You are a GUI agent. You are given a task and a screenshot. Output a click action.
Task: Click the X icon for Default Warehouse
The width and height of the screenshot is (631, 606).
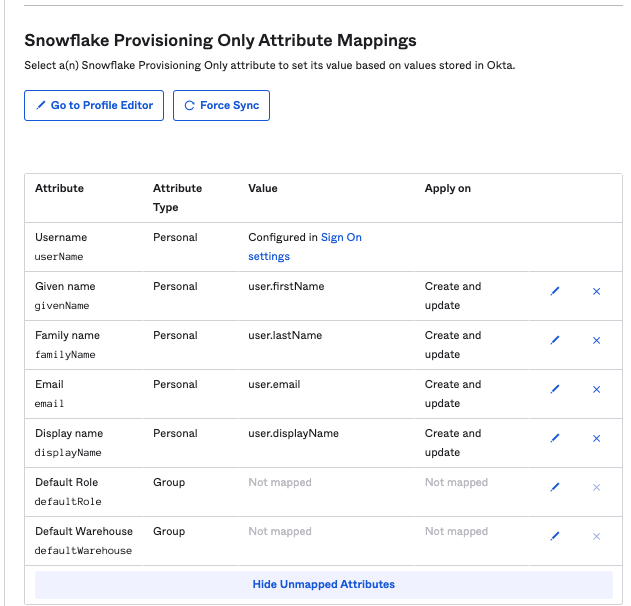(x=597, y=536)
